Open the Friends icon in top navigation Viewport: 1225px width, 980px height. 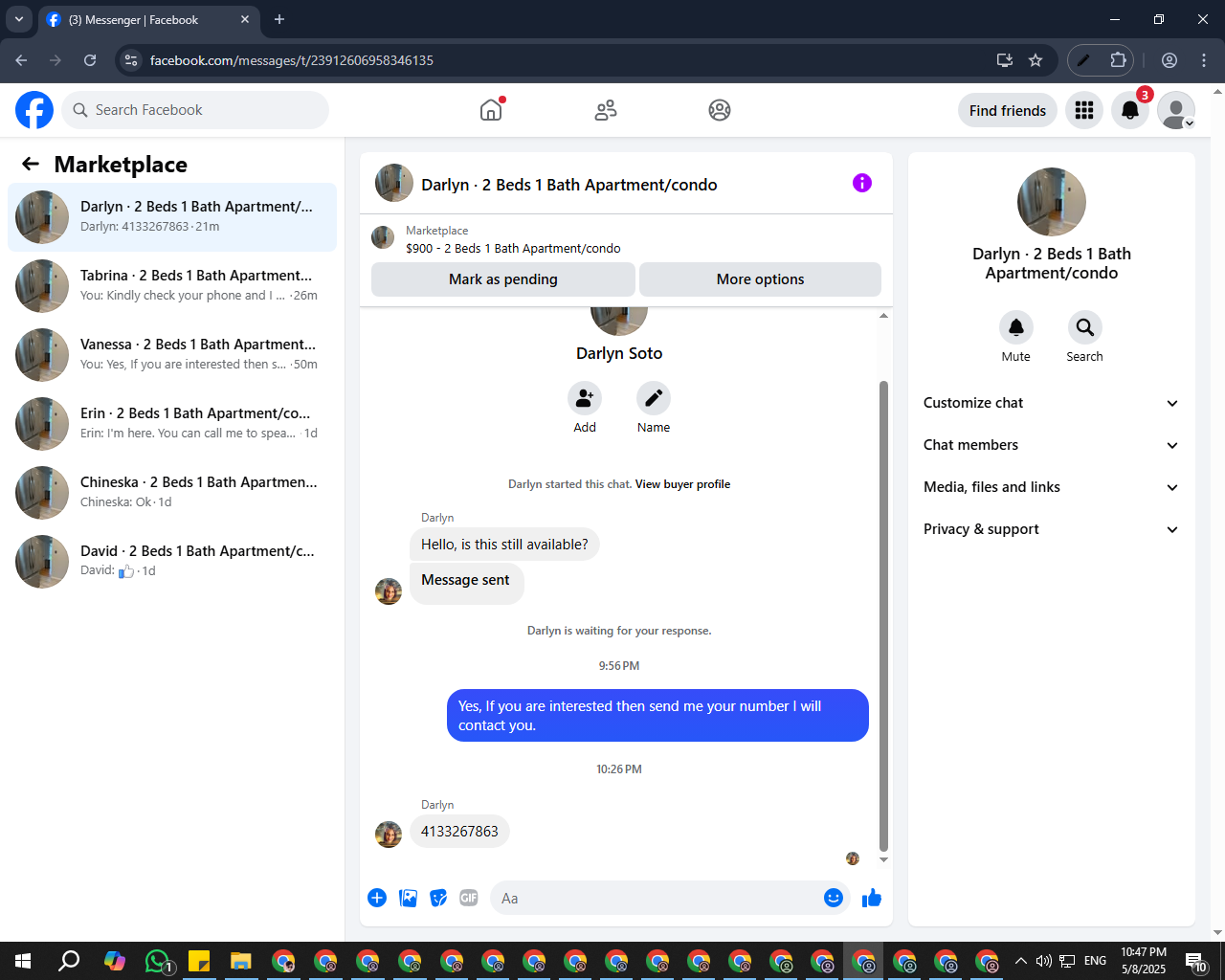[606, 110]
